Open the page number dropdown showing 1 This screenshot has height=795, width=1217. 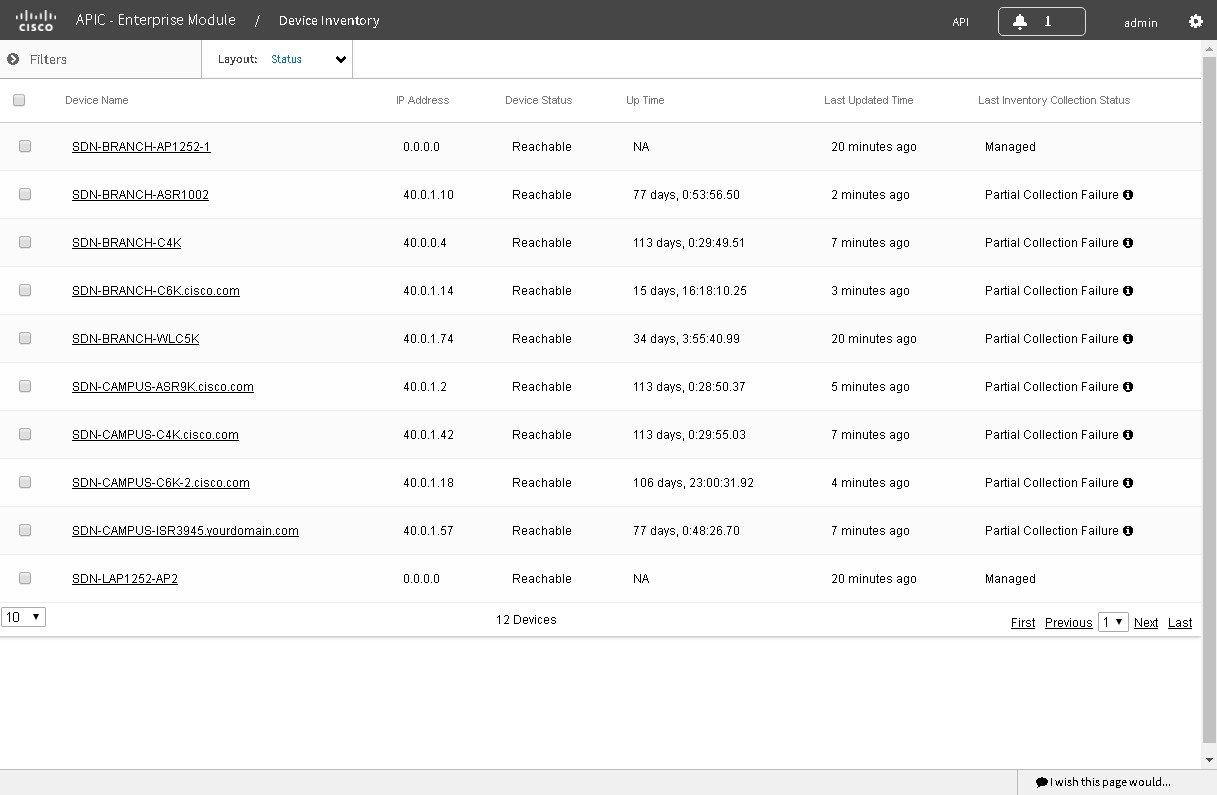[1113, 622]
